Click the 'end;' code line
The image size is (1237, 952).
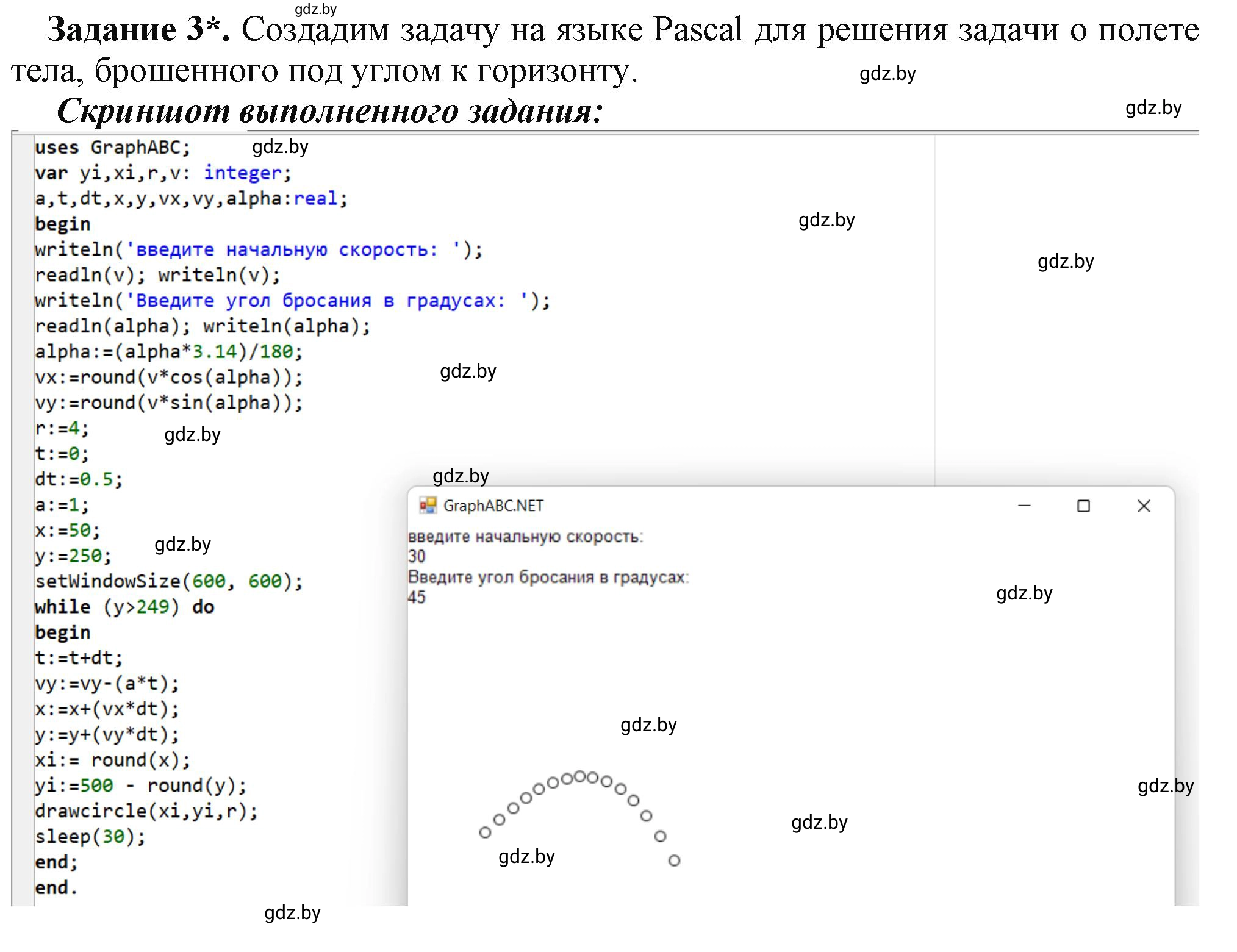click(57, 862)
